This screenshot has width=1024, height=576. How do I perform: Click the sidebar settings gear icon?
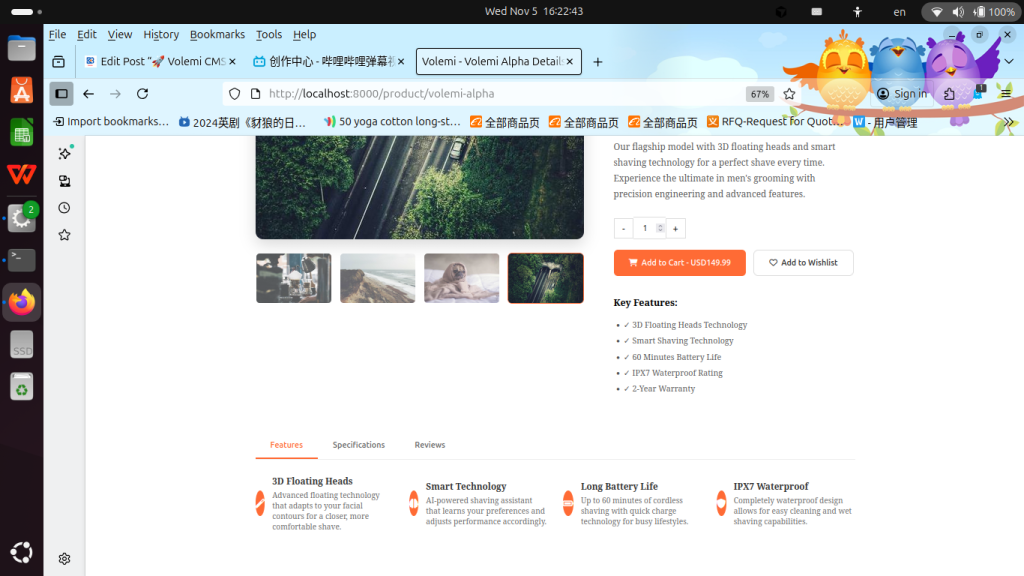(64, 559)
